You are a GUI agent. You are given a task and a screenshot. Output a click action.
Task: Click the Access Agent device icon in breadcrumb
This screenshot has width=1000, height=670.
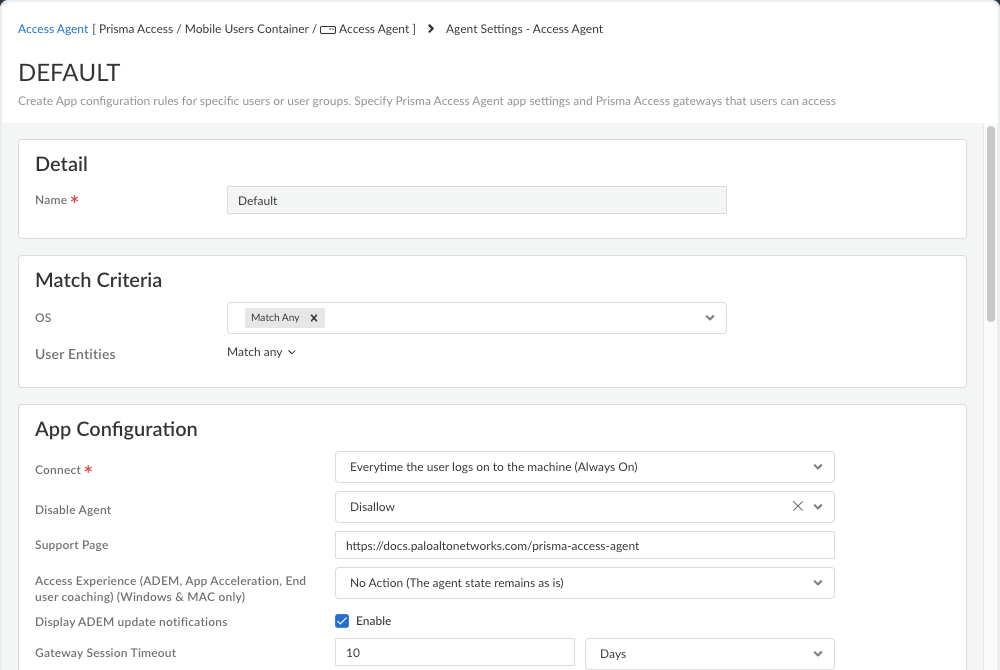(328, 30)
